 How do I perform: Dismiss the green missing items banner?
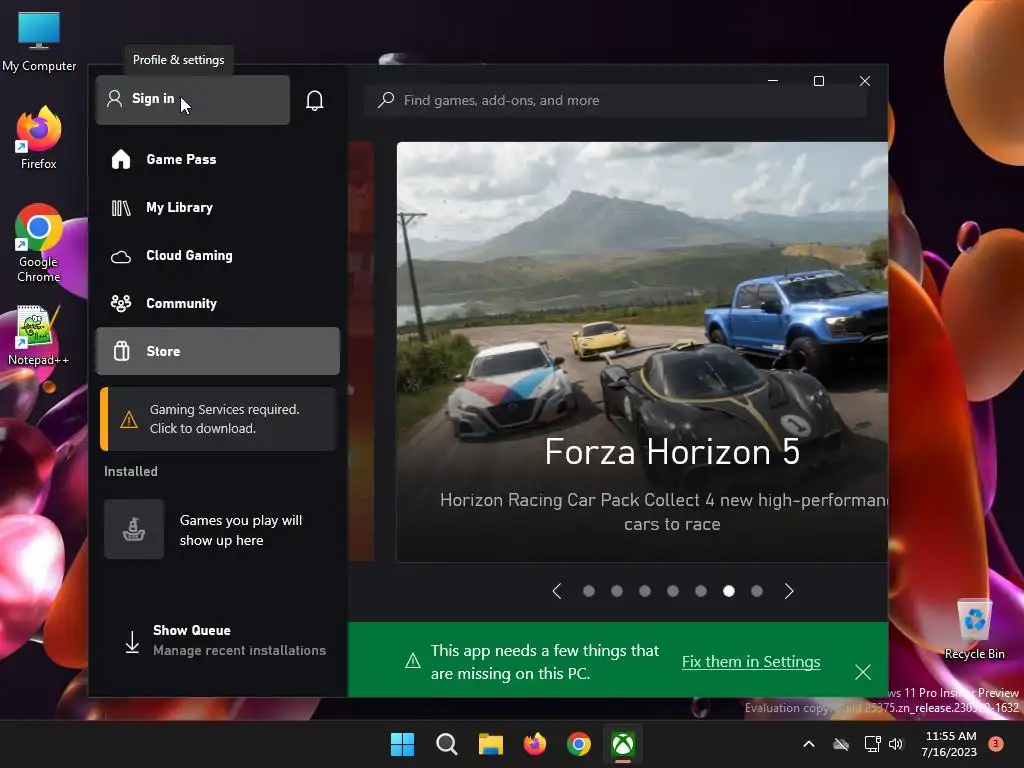863,672
